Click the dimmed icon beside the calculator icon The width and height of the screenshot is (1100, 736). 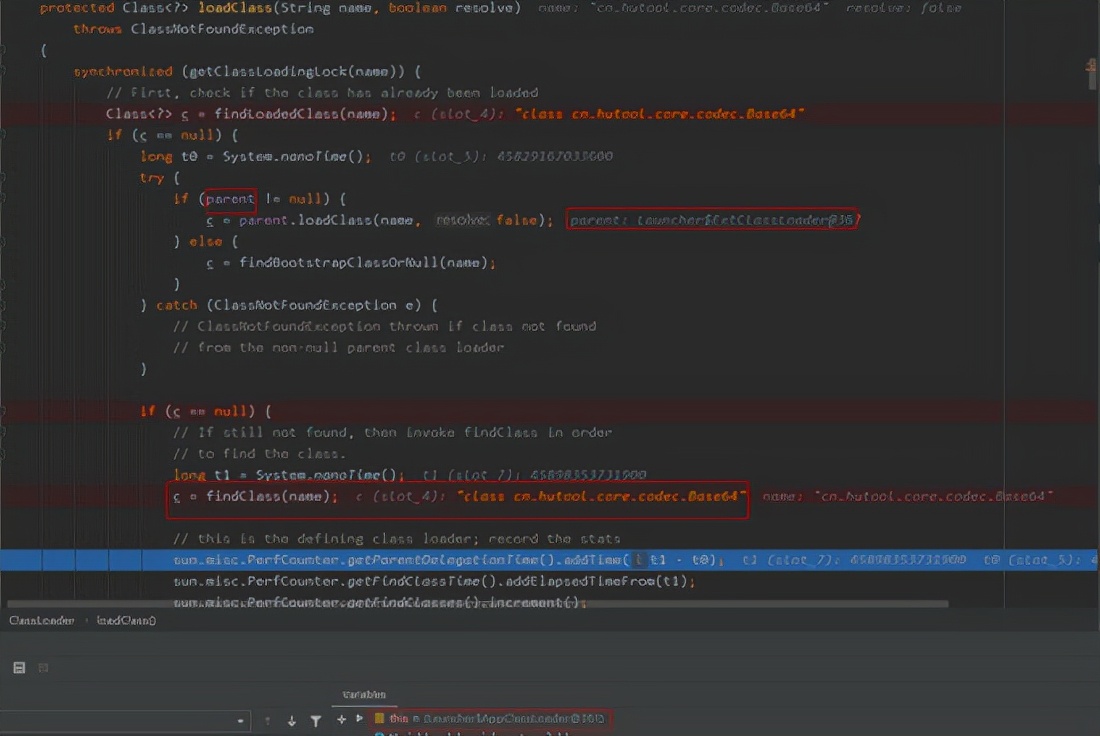[x=43, y=667]
